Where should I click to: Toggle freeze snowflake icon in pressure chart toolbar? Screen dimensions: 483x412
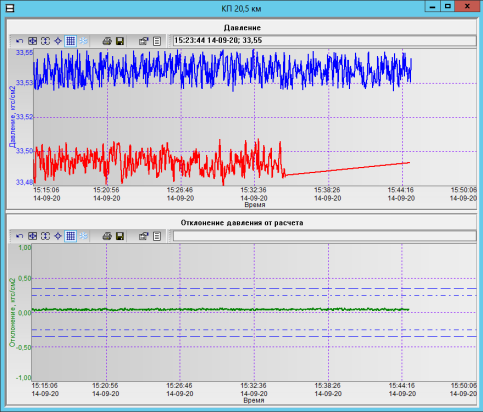click(84, 41)
